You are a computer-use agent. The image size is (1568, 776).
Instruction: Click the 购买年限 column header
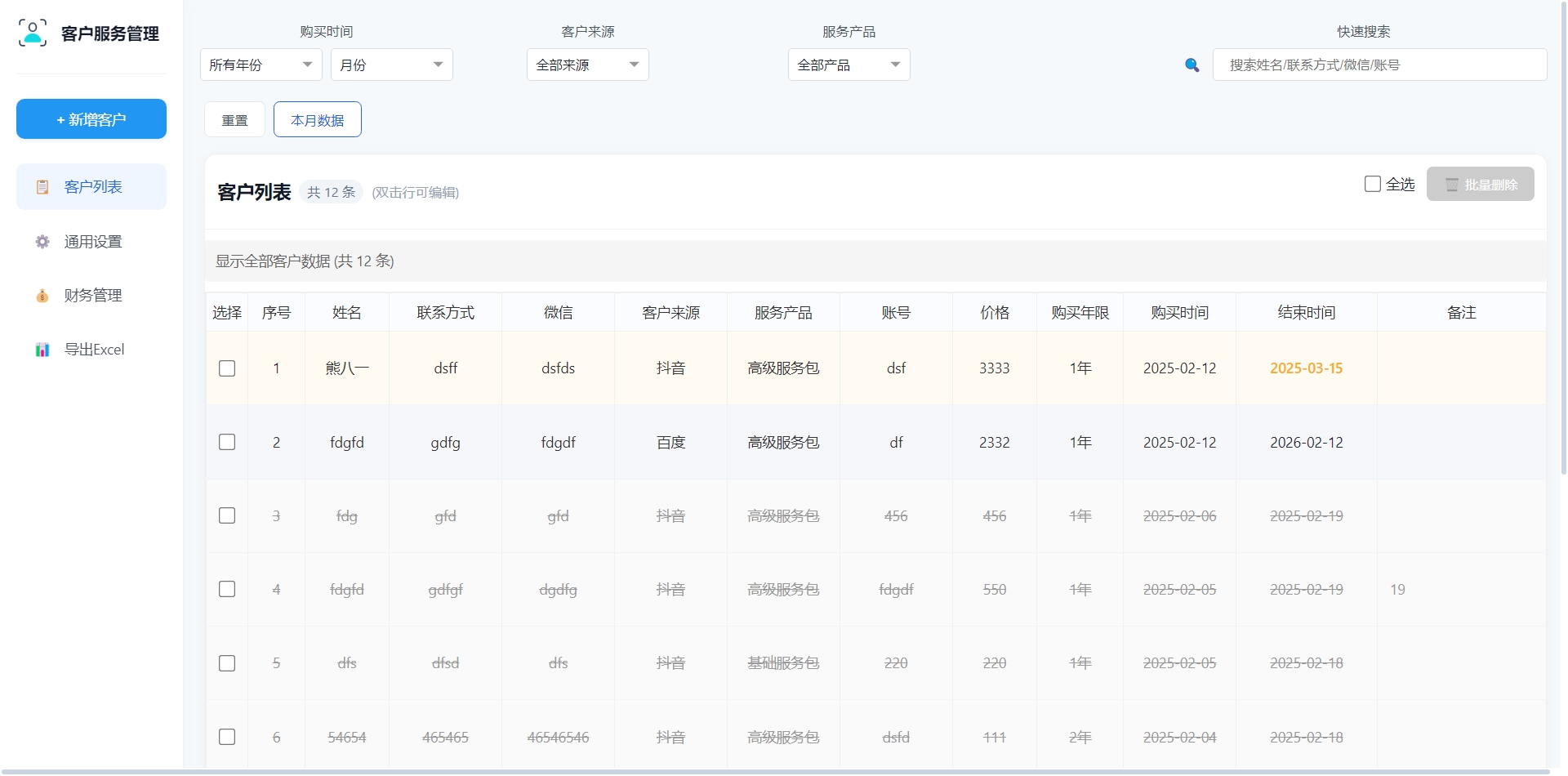(1080, 313)
